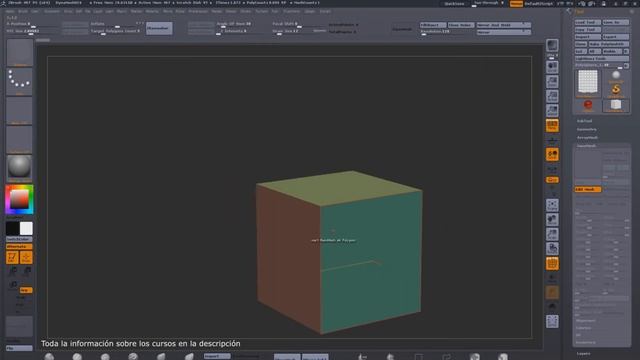Open the texture selector slot
Image resolution: width=640 pixels, height=360 pixels.
click(x=20, y=140)
